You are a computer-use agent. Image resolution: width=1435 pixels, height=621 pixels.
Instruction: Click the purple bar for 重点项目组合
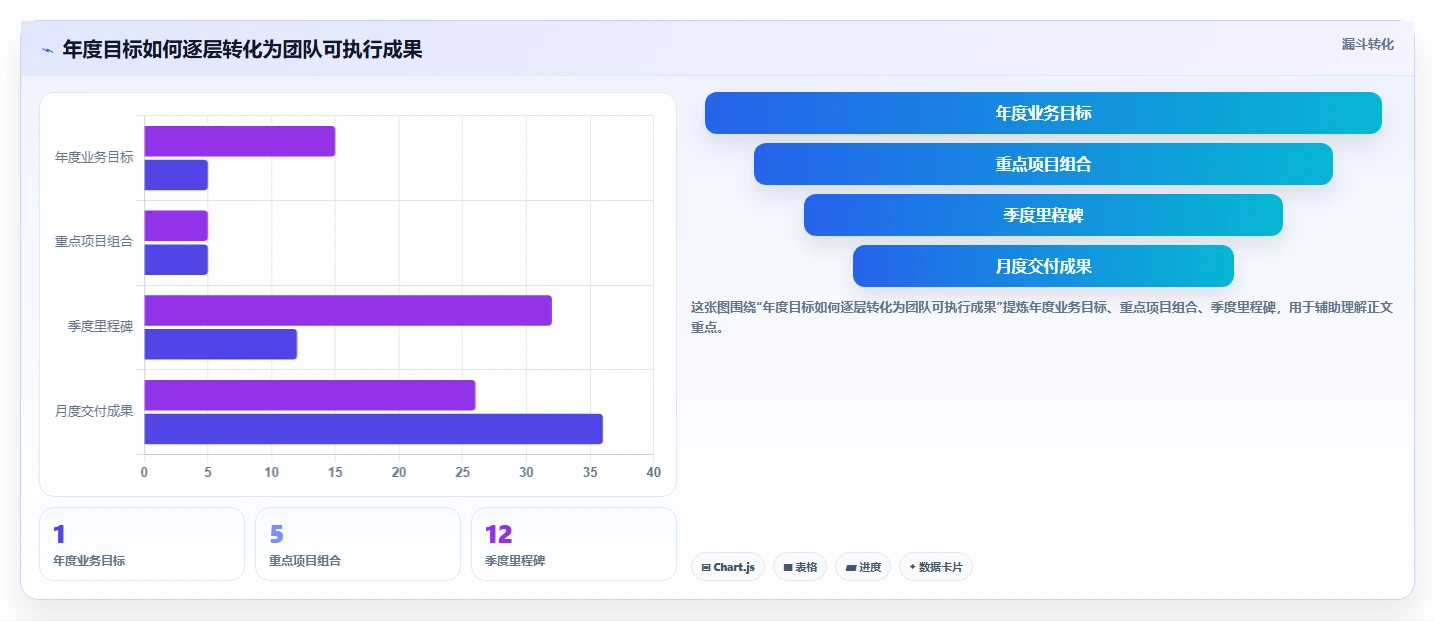point(176,226)
